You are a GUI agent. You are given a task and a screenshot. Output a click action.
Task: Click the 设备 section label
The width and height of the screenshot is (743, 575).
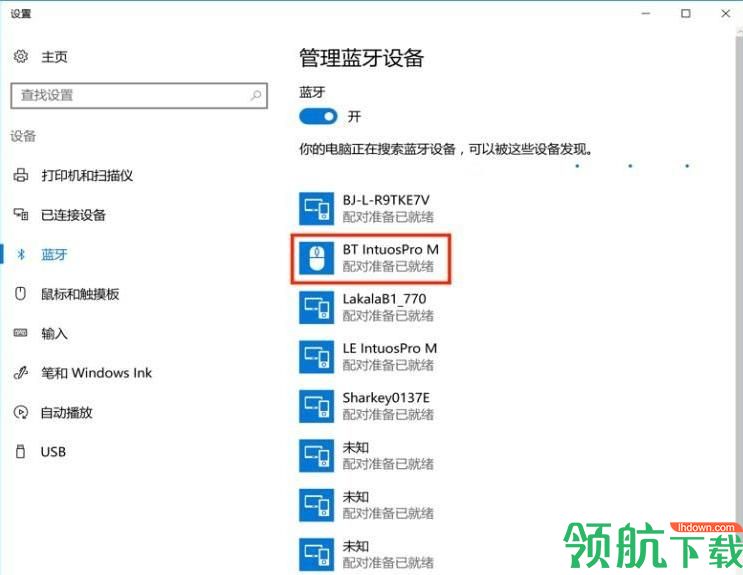point(23,137)
